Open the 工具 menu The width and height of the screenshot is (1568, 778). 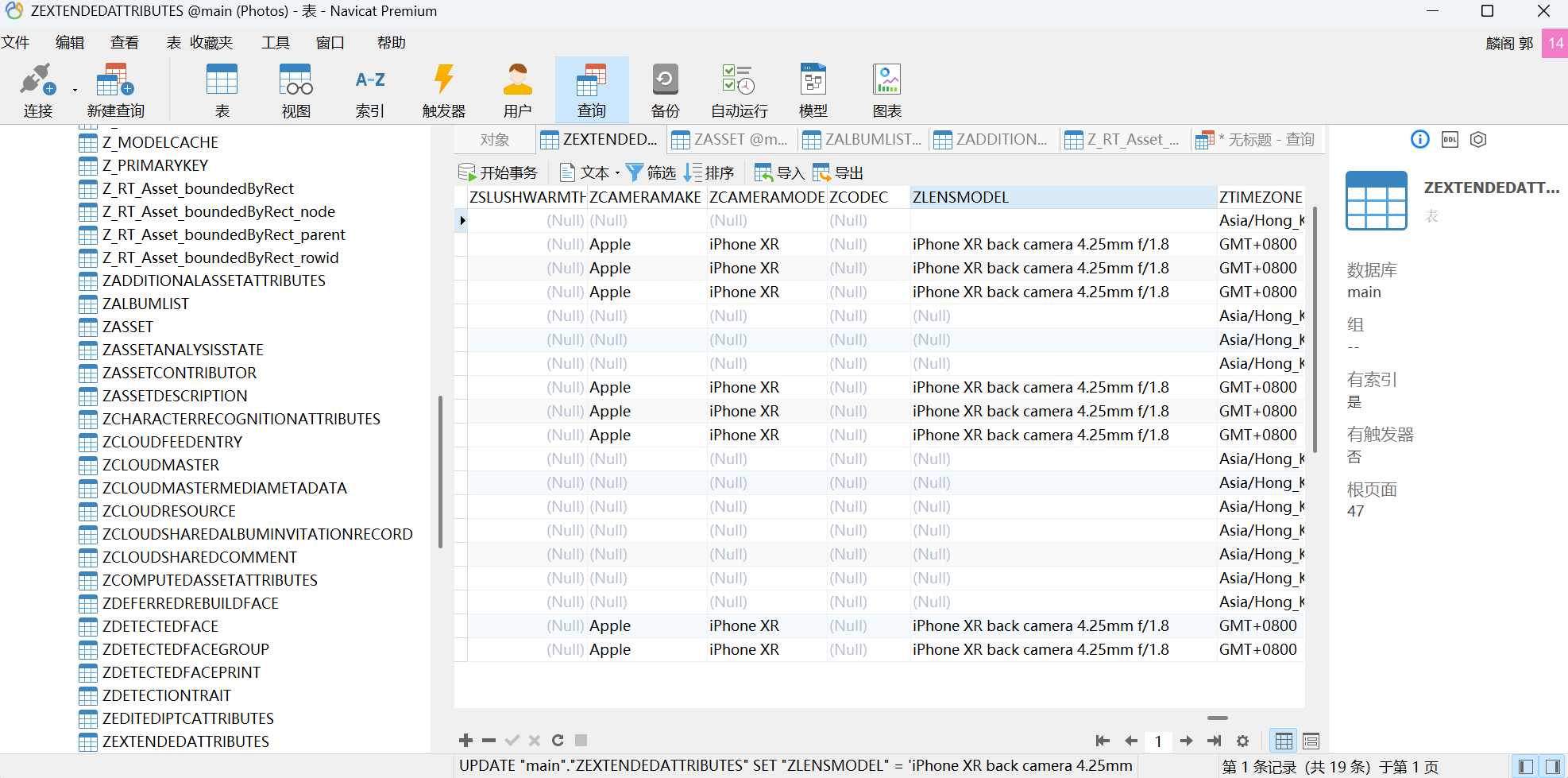click(x=276, y=43)
